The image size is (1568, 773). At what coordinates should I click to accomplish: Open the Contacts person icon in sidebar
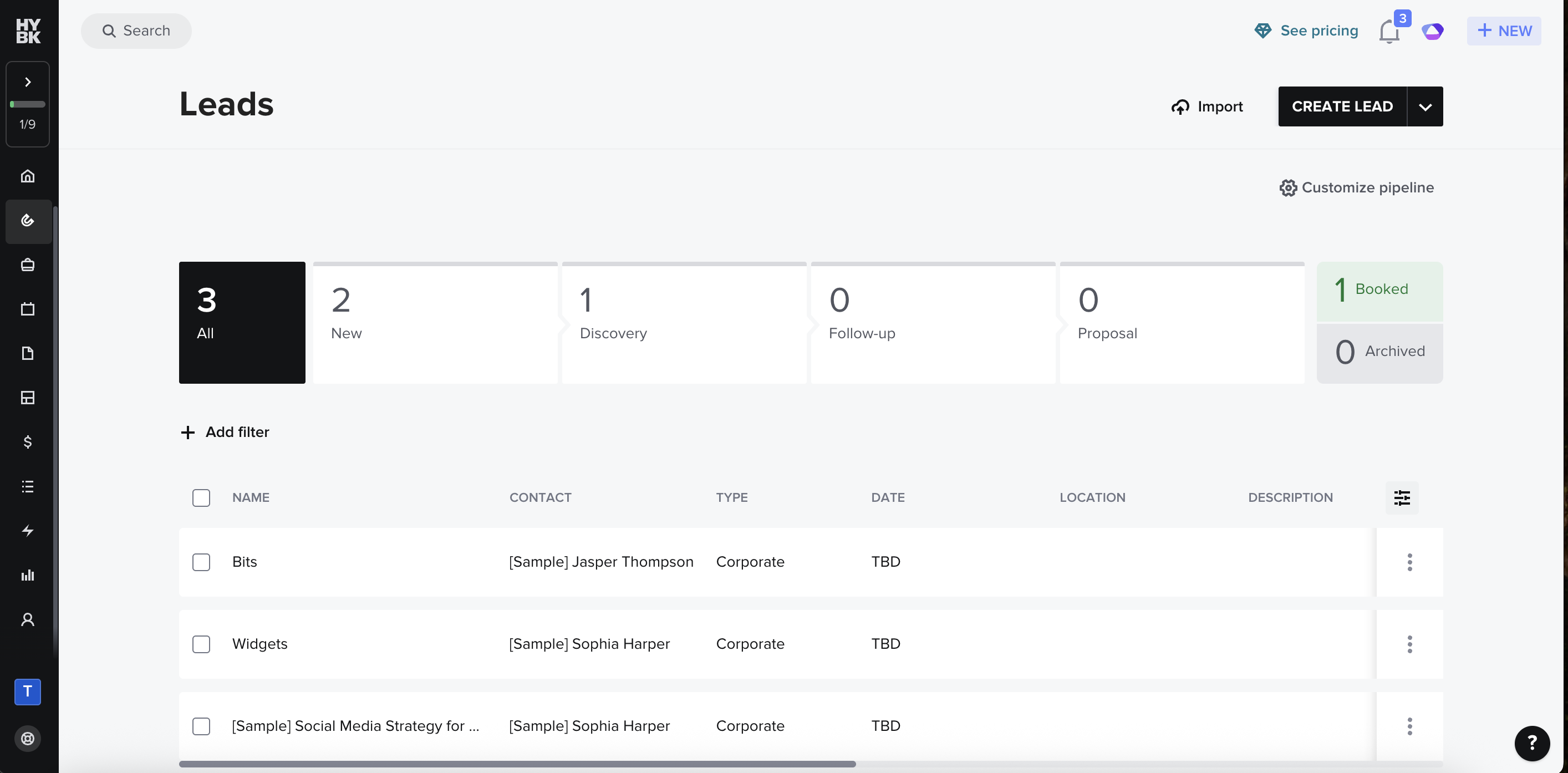click(27, 619)
